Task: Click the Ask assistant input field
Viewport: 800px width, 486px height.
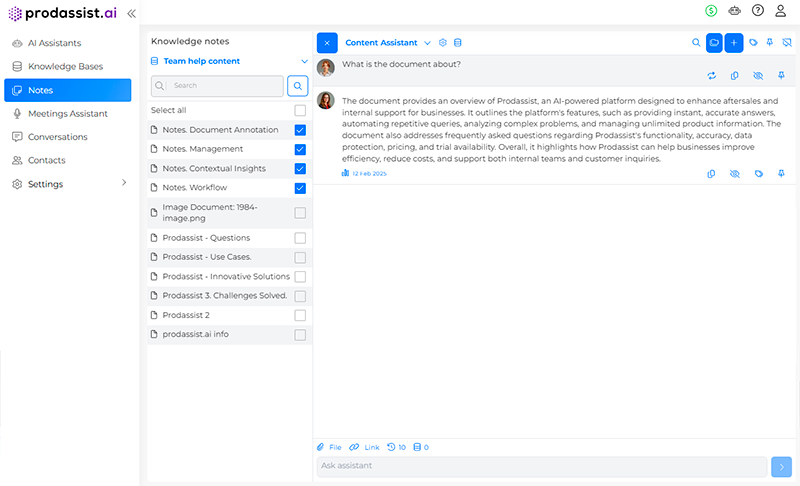Action: (540, 466)
